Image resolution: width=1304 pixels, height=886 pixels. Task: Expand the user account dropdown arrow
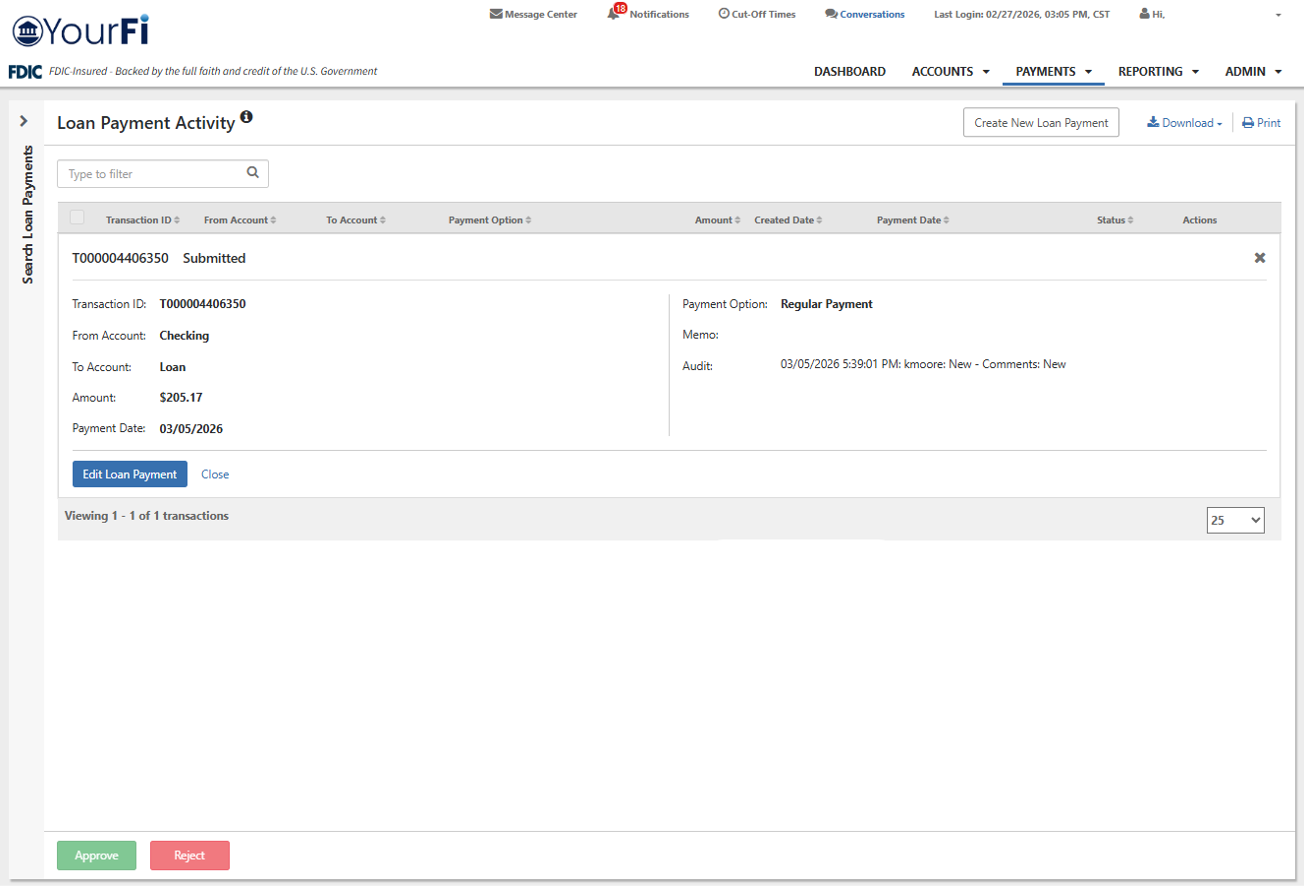click(x=1278, y=15)
